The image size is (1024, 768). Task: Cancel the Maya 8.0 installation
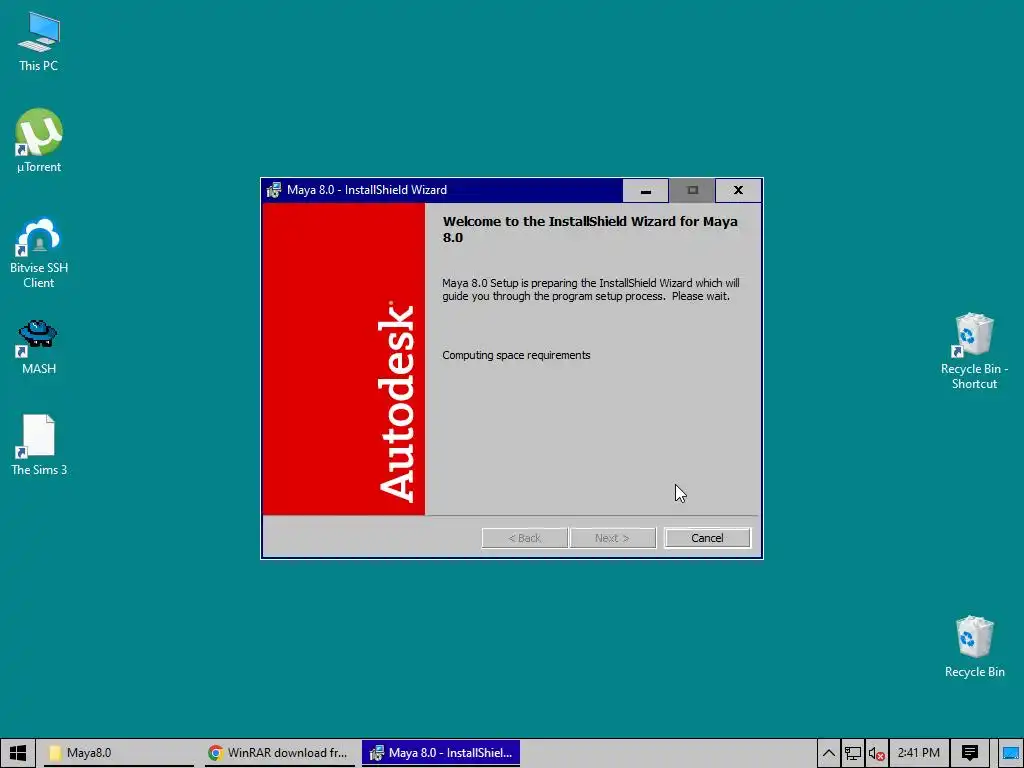[x=707, y=538]
